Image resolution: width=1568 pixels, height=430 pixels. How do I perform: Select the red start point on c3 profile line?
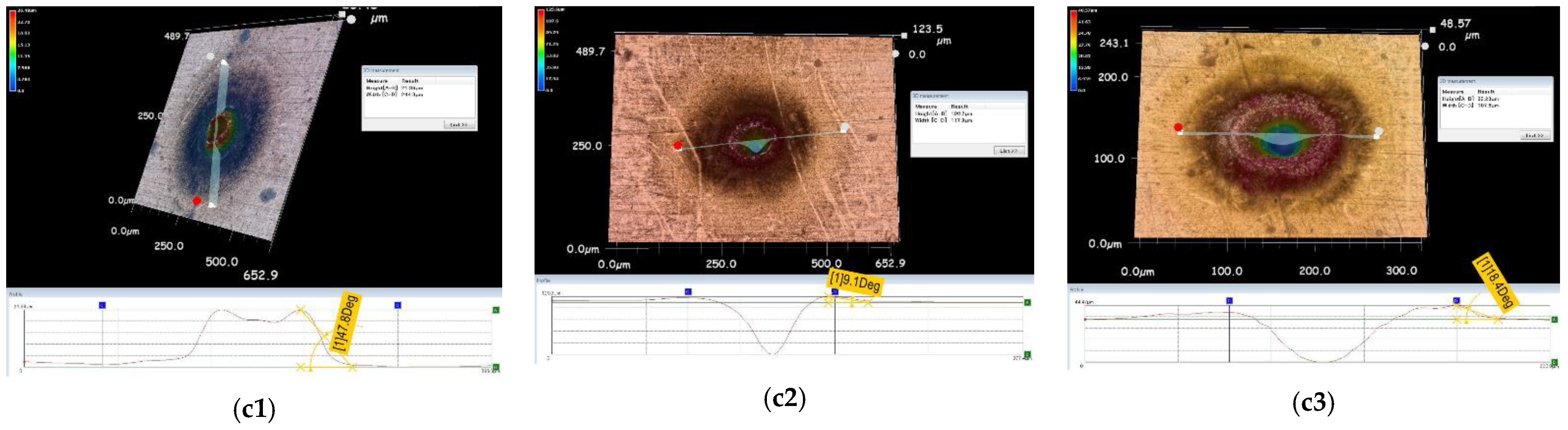point(1179,127)
